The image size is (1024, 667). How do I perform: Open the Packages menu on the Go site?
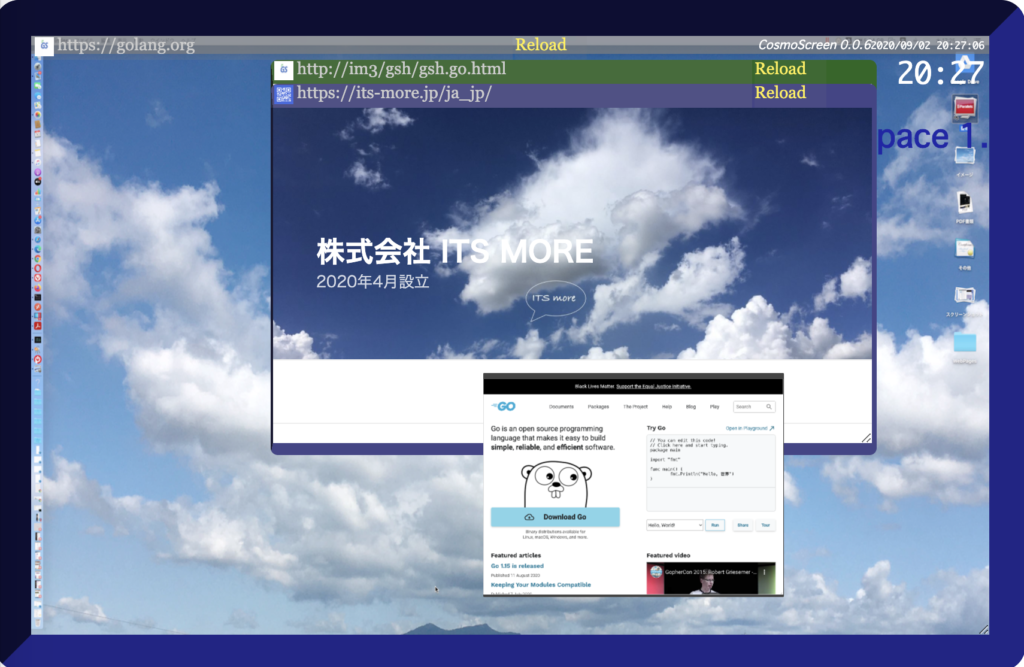(598, 407)
